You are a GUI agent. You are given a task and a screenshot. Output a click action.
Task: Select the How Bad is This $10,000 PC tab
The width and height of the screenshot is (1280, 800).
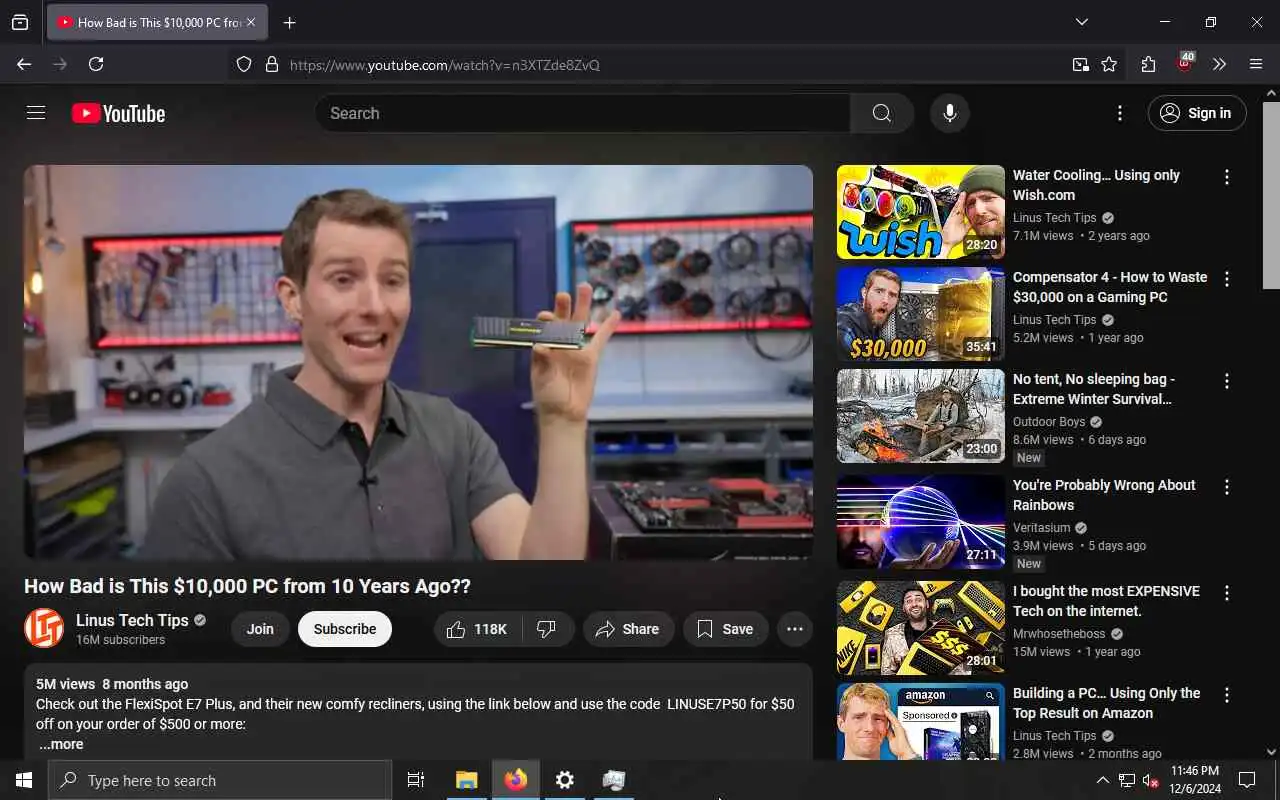coord(157,22)
